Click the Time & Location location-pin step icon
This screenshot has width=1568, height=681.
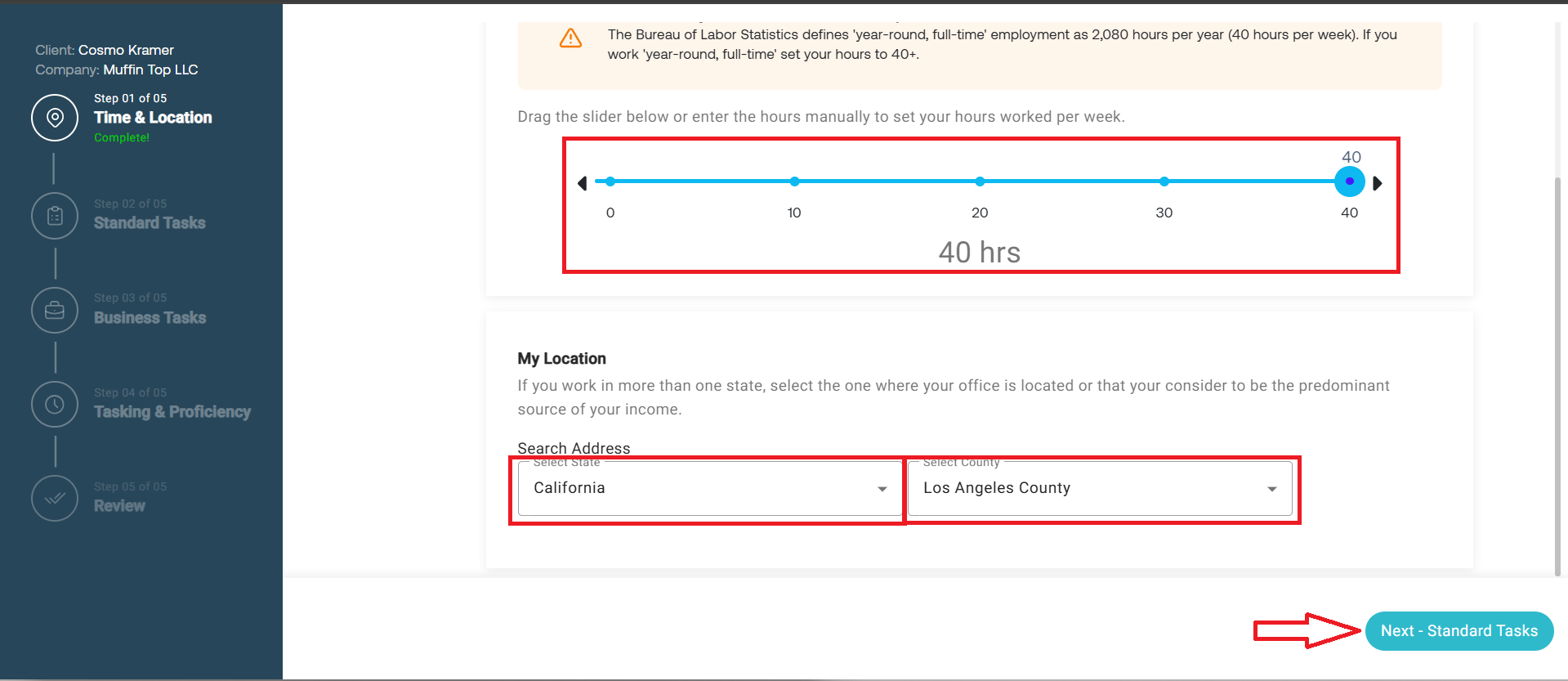[x=55, y=118]
